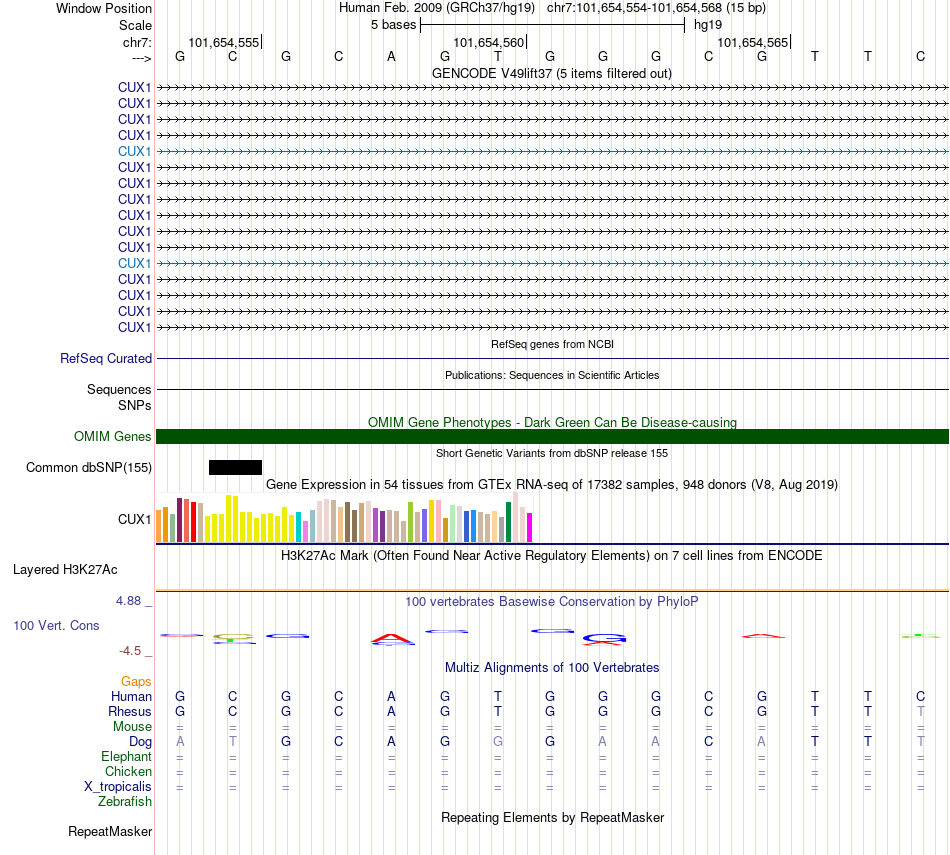Open 'Short Genetic Variants from dbSNP release 155'
This screenshot has height=855, width=950.
click(552, 453)
